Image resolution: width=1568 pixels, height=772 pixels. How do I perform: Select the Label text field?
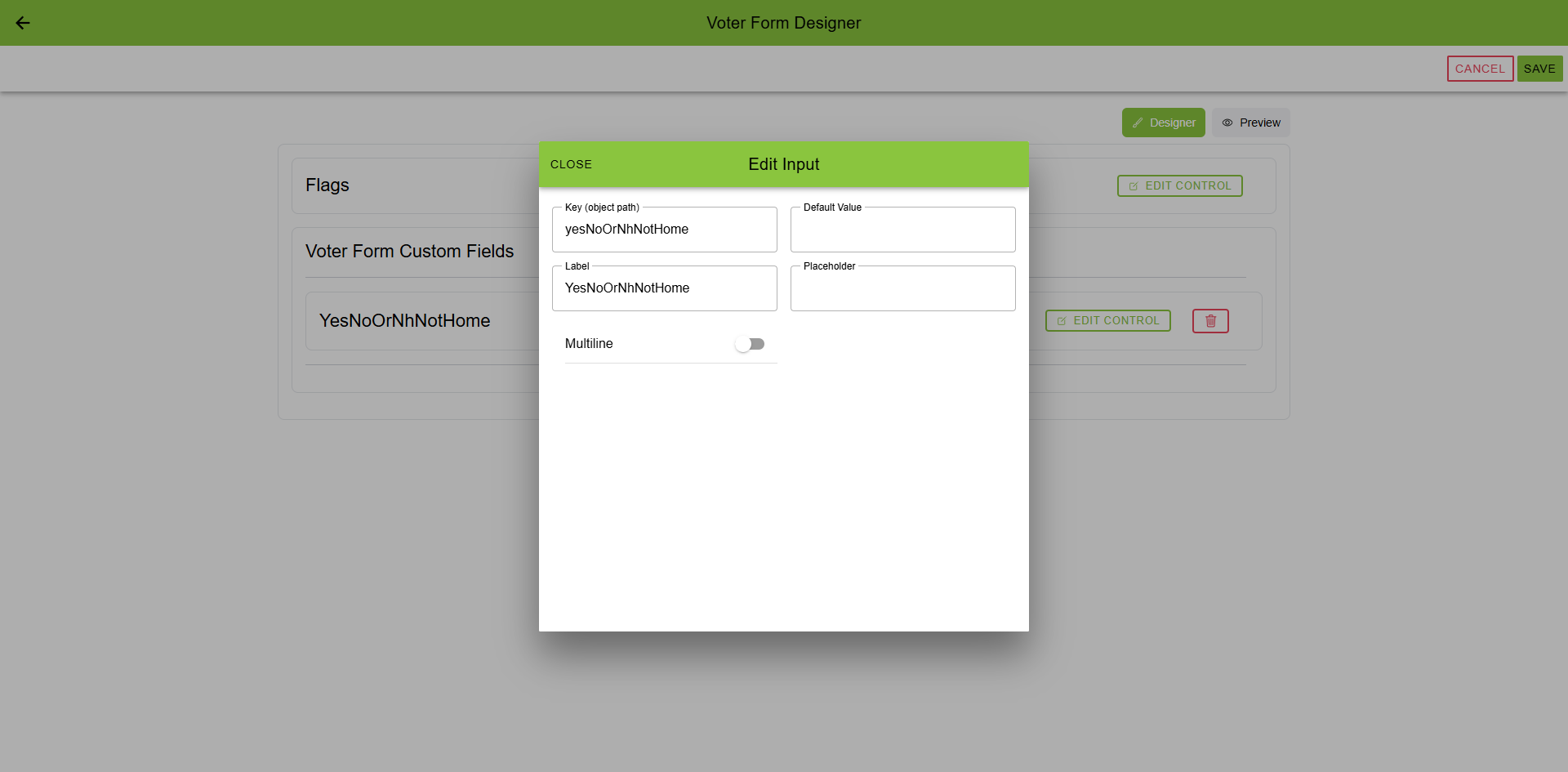664,288
